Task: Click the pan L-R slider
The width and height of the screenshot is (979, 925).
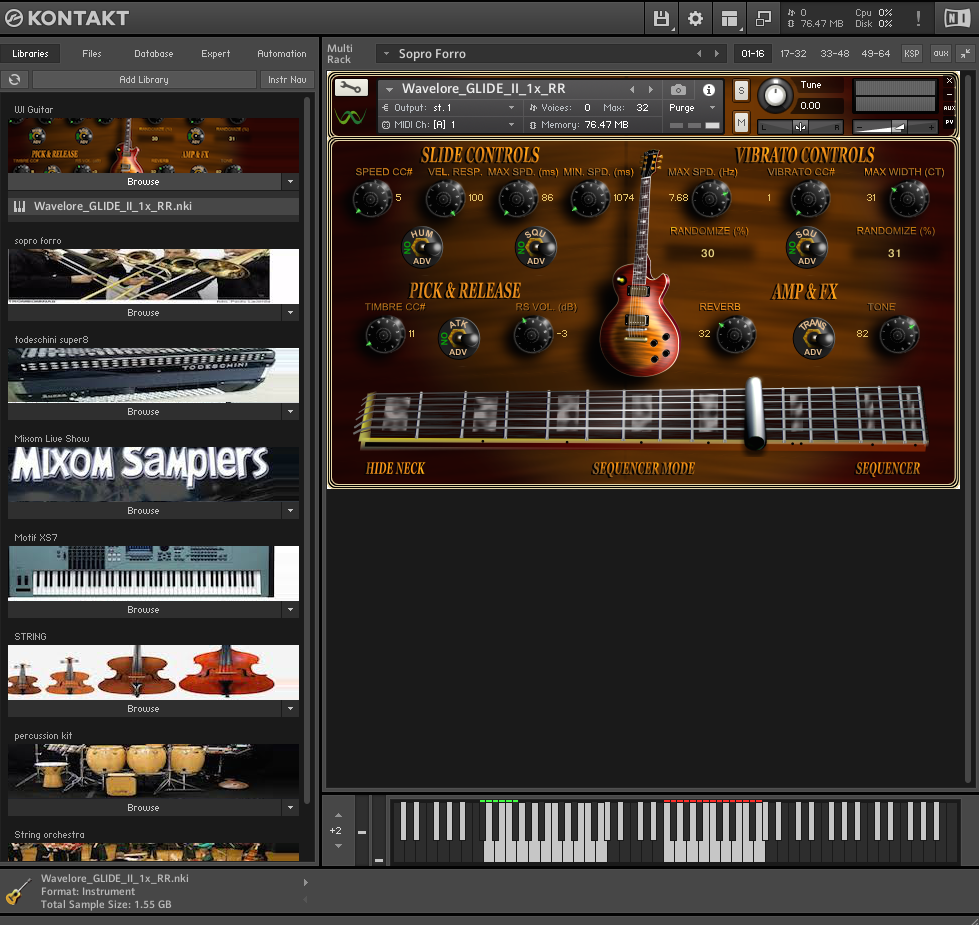Action: tap(800, 127)
